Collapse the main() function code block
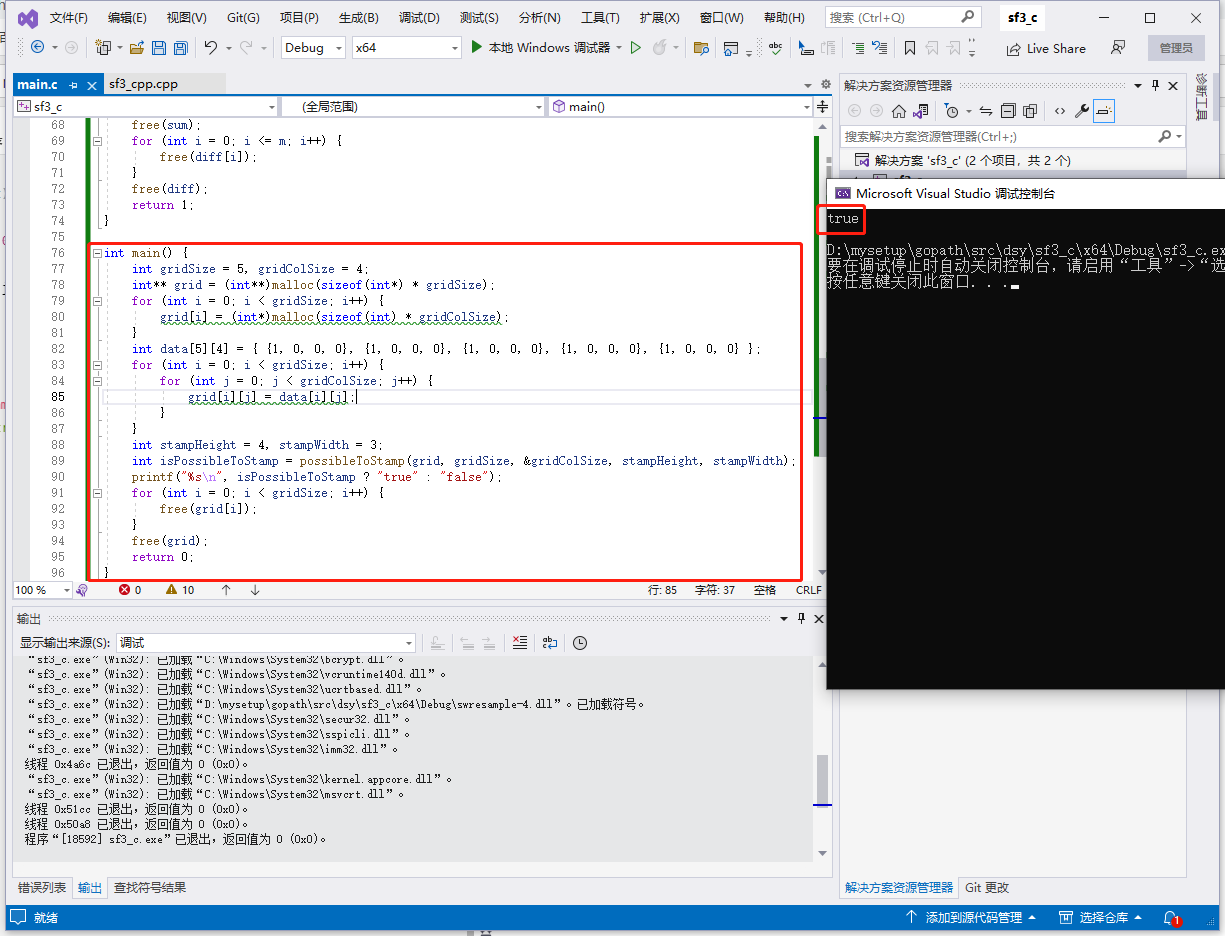Screen dimensions: 1225x936 (96, 253)
